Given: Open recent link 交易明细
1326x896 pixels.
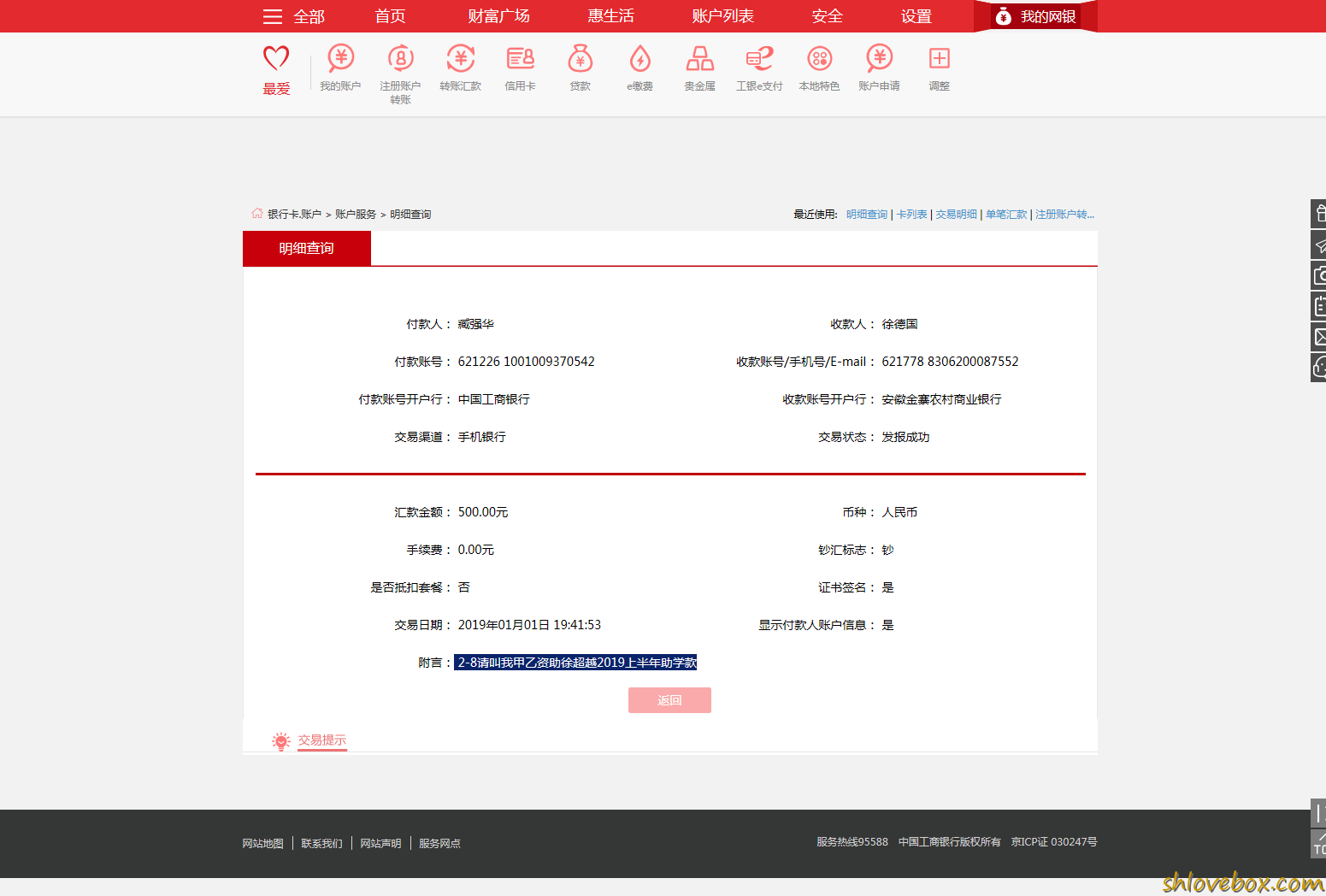Looking at the screenshot, I should [x=956, y=215].
